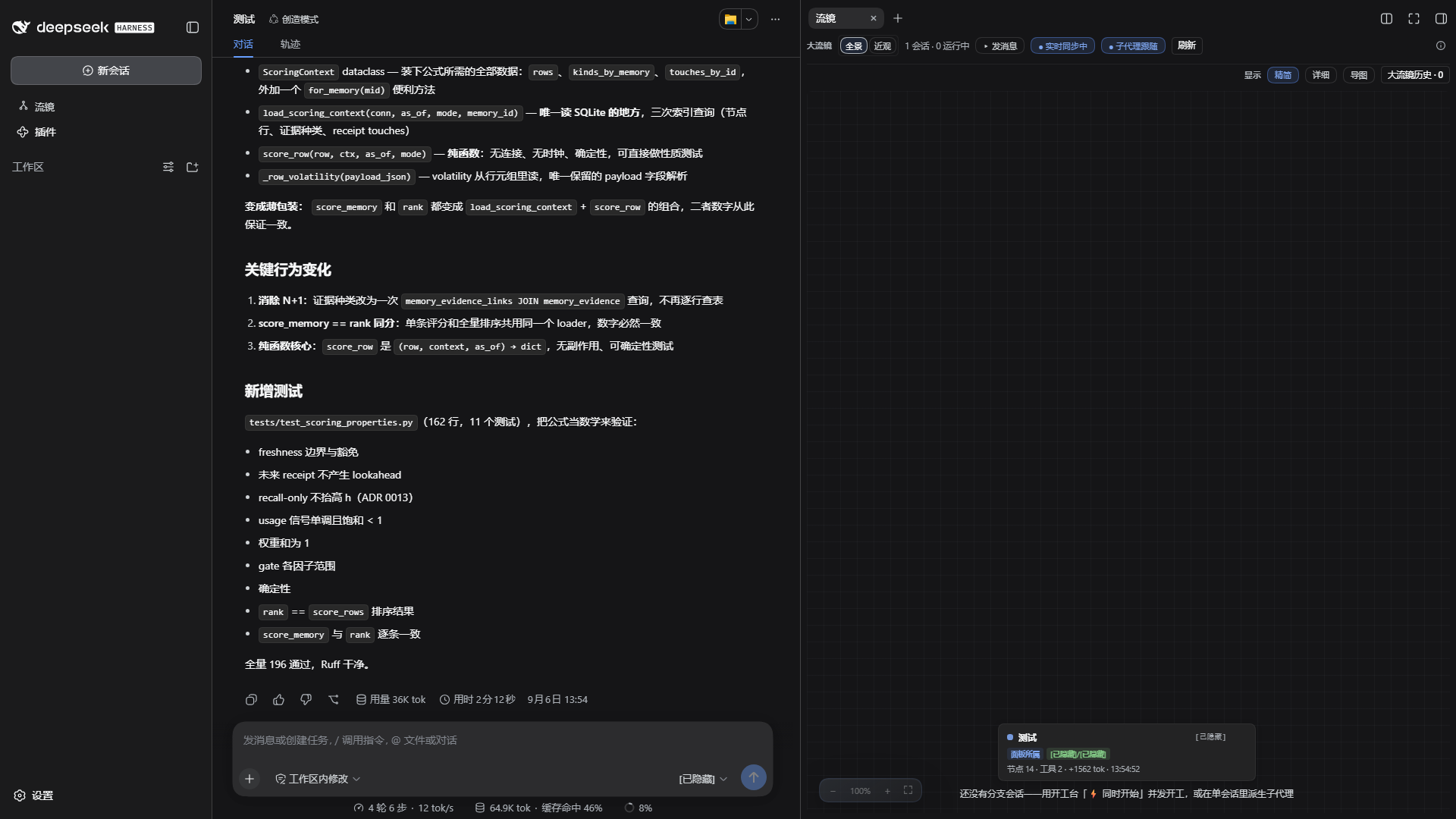Click the 面板所属 tag on 测试 card

coord(1025,754)
